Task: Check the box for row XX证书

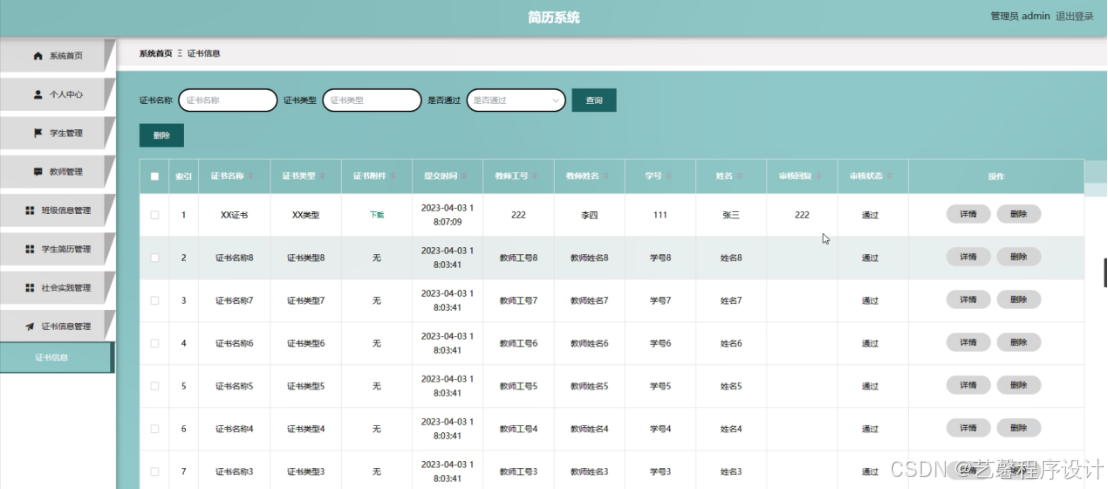Action: [155, 215]
